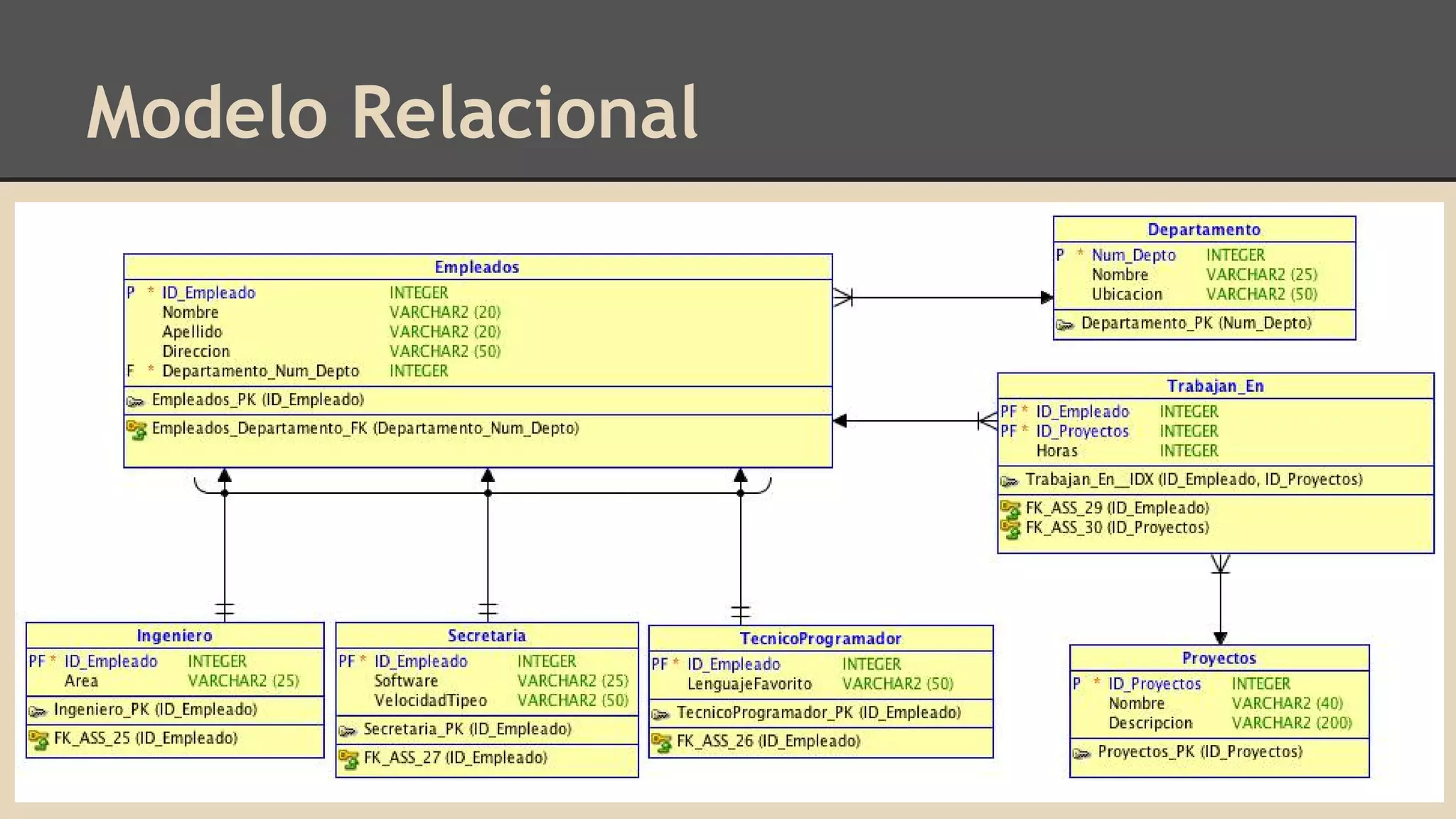
Task: Select the Empleados table title
Action: pyautogui.click(x=477, y=267)
